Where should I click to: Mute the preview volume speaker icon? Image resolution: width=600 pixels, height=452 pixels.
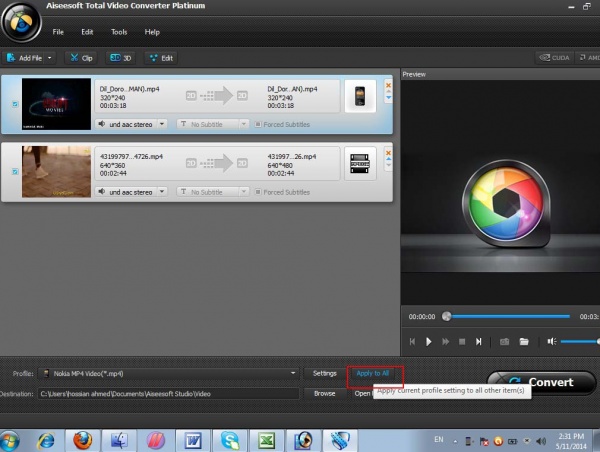(x=551, y=341)
